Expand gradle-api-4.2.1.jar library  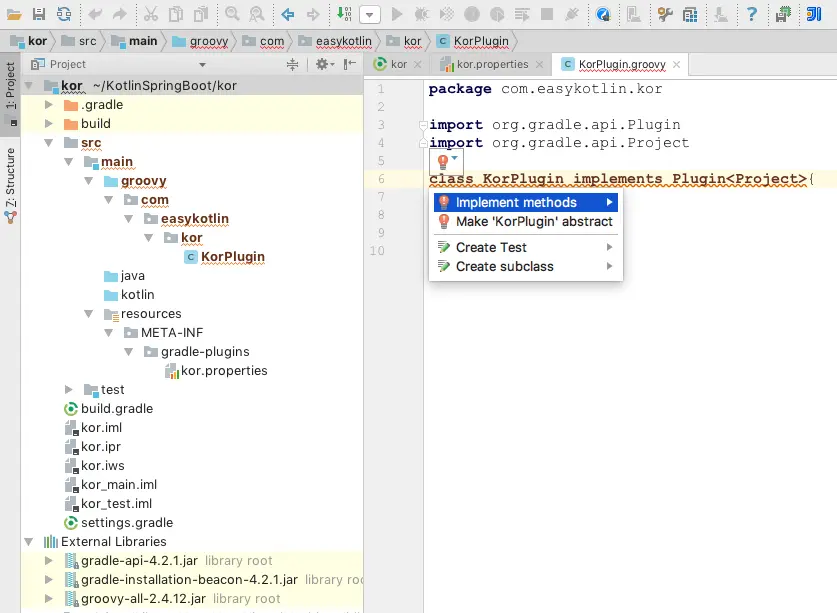[49, 561]
